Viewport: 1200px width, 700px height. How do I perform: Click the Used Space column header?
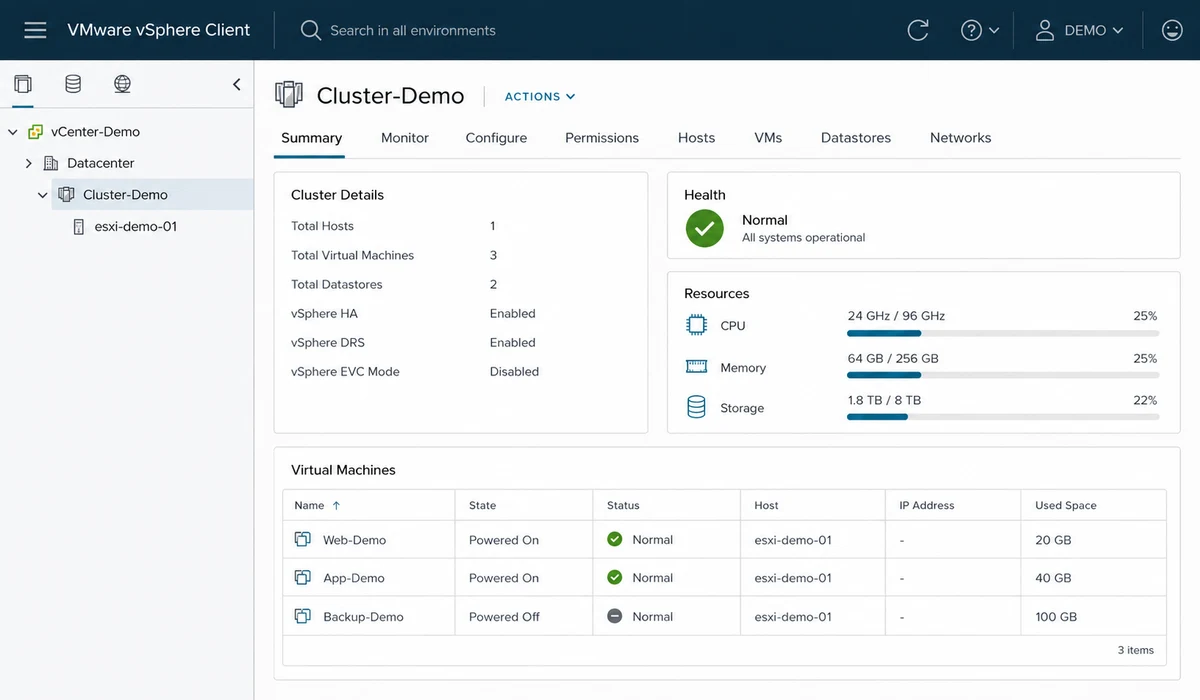point(1094,506)
